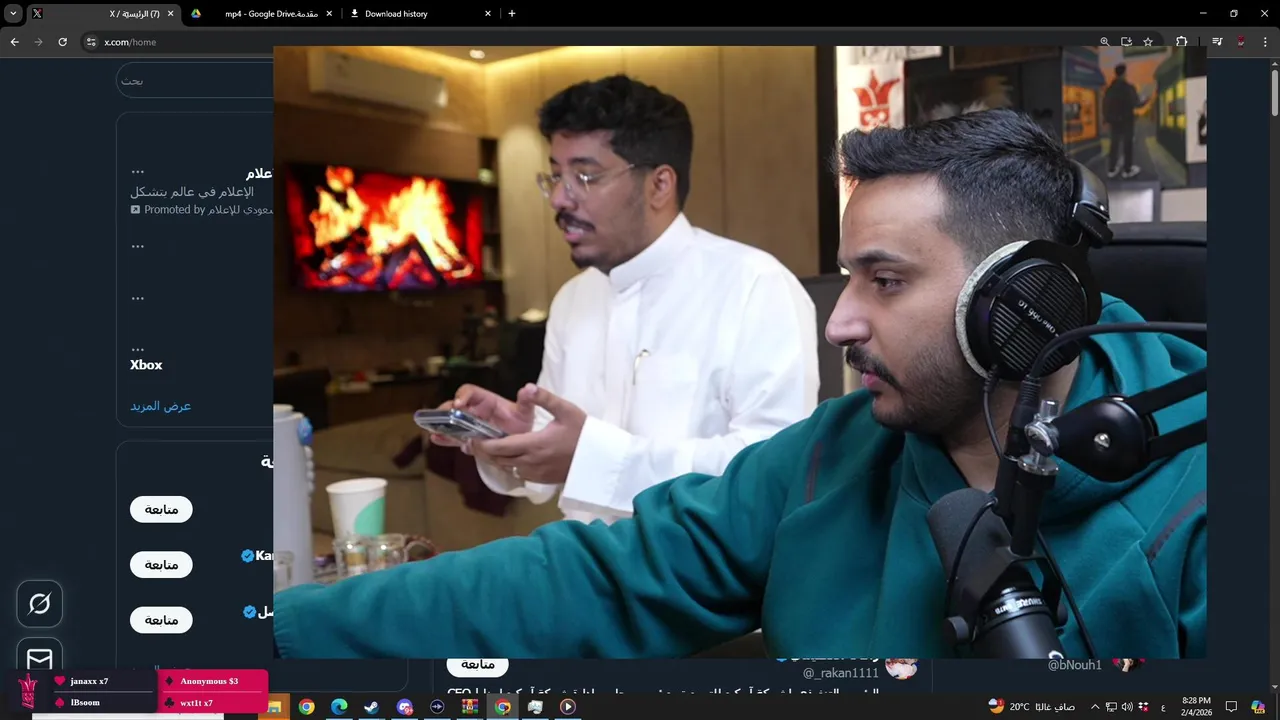Open the Chrome three-dot menu
Screen dimensions: 1280x720
click(x=1264, y=42)
